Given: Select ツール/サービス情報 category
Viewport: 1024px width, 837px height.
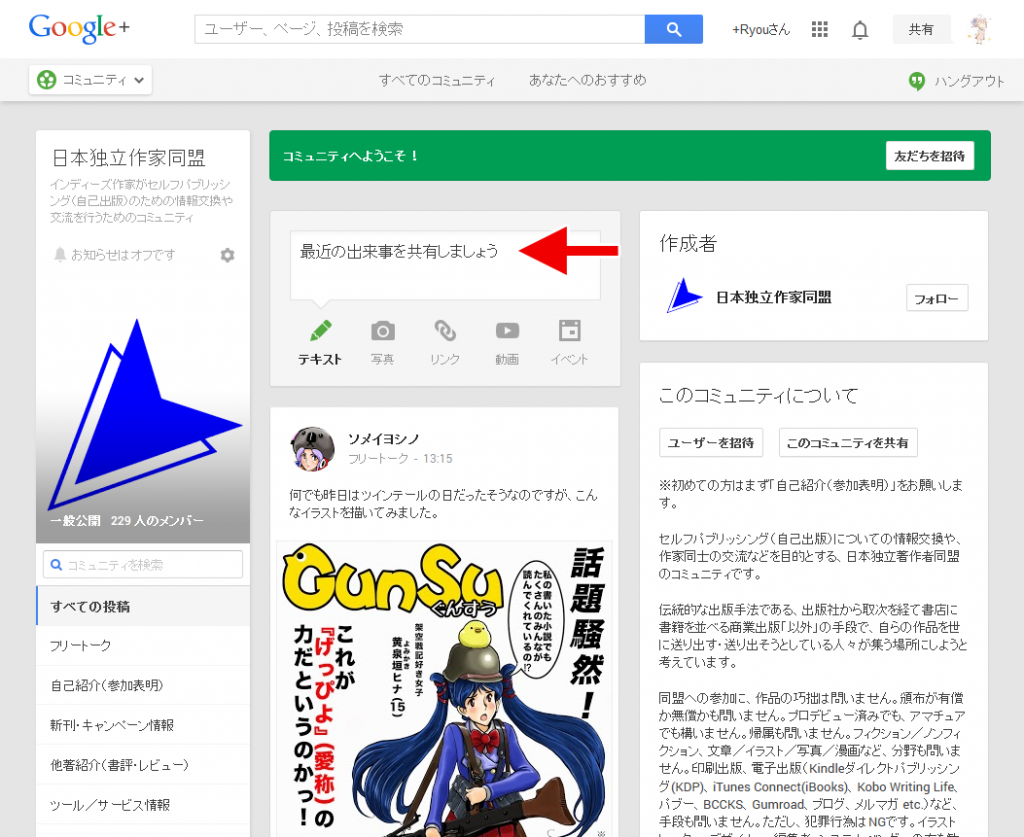Looking at the screenshot, I should pyautogui.click(x=143, y=804).
